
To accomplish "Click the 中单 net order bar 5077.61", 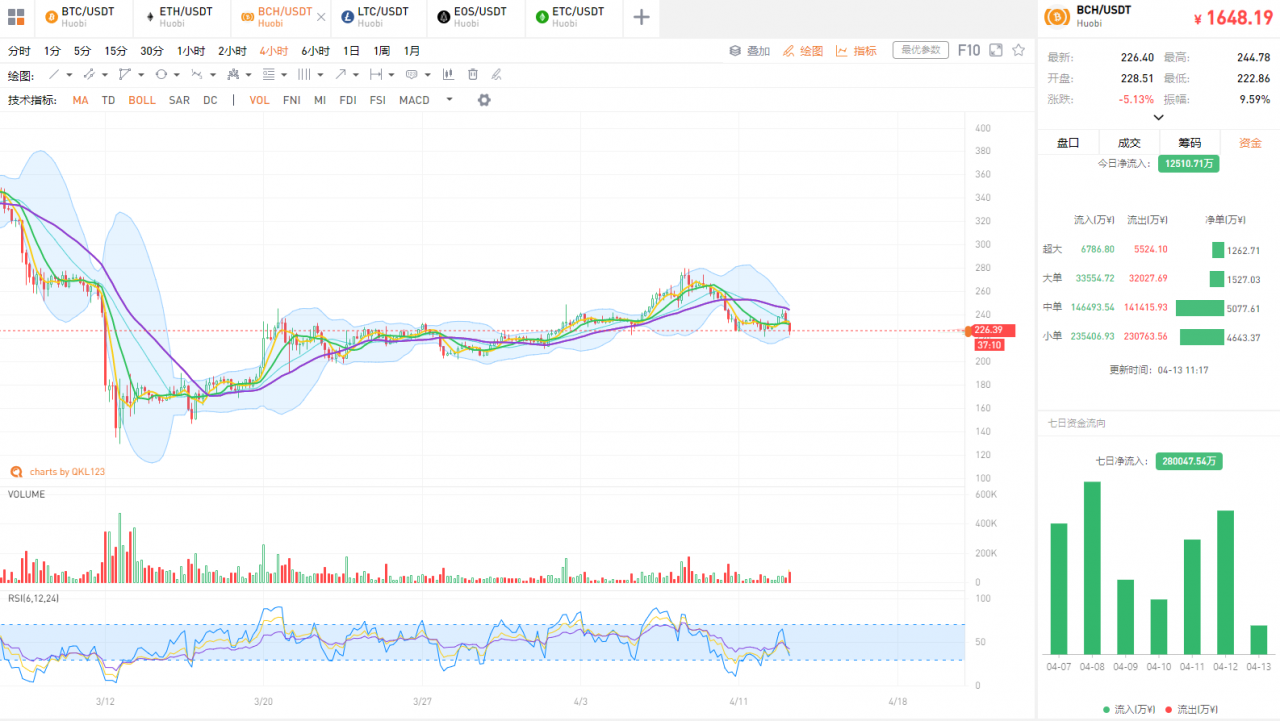I will click(1200, 308).
